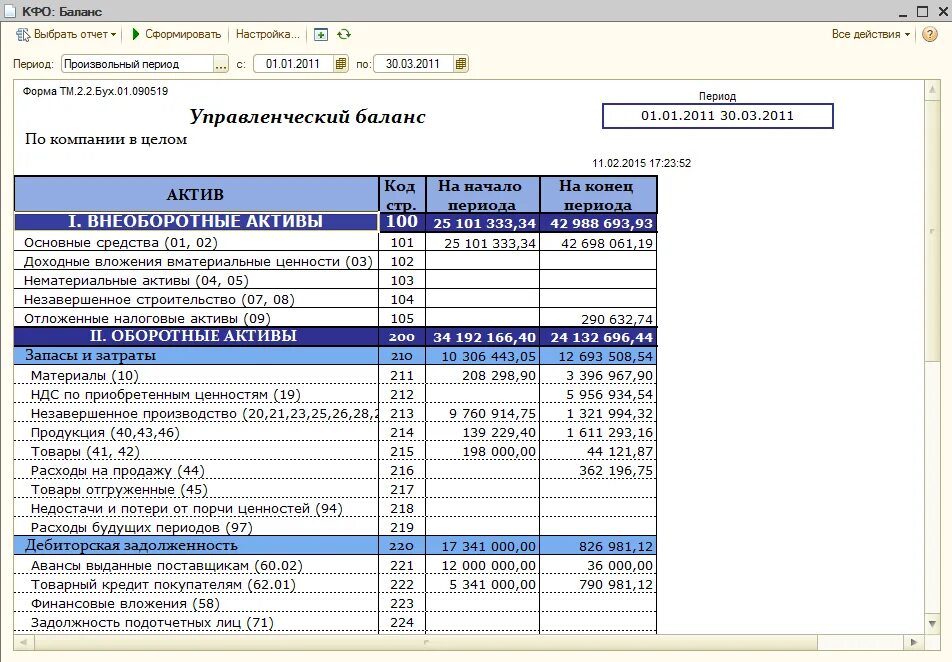Select the period box 01.01.2011 30.03.2011
The width and height of the screenshot is (952, 662).
pos(718,116)
